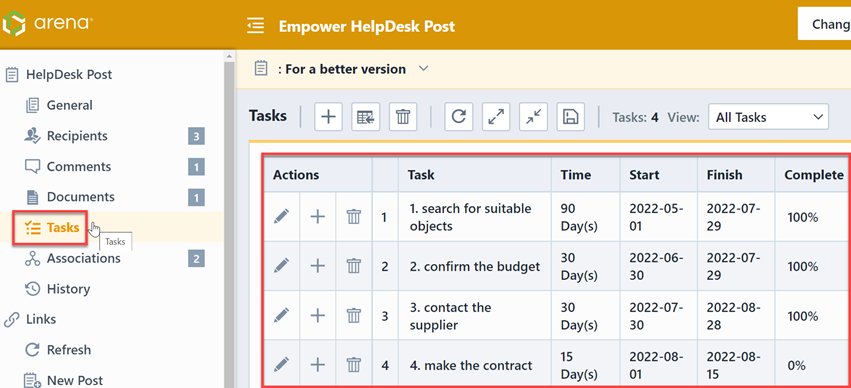
Task: Click the plus icon in the 'make the contract' row
Action: coord(317,364)
